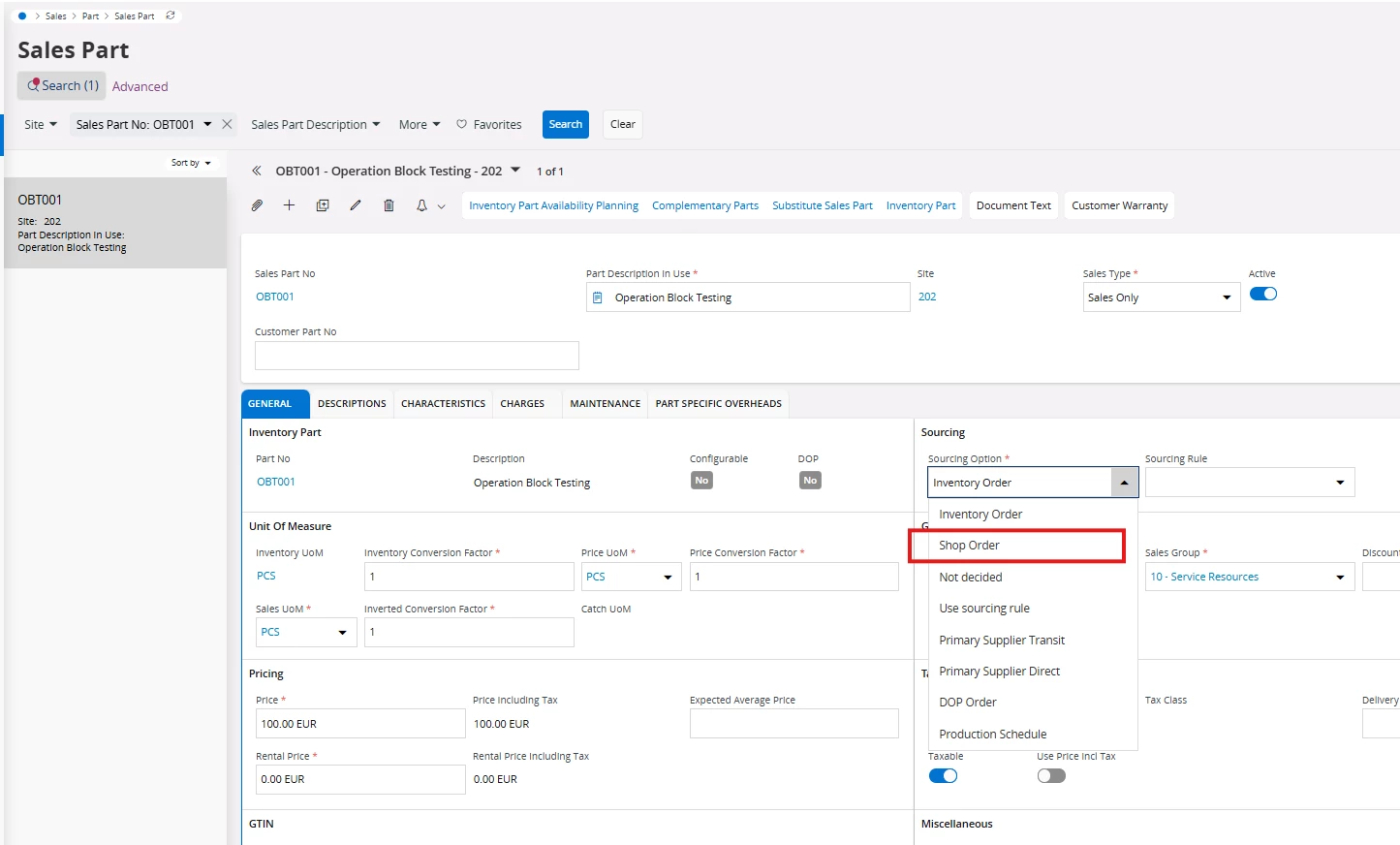Click the search magnifier icon

click(33, 85)
